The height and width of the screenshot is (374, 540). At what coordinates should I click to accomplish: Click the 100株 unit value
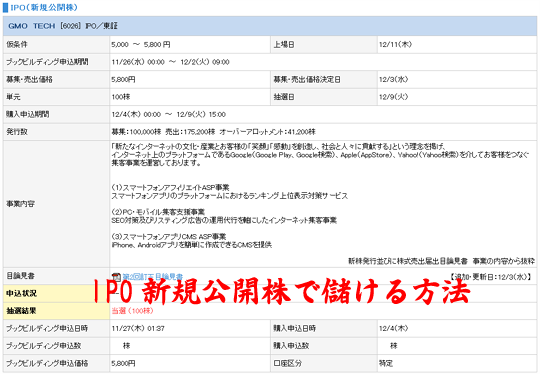click(121, 97)
